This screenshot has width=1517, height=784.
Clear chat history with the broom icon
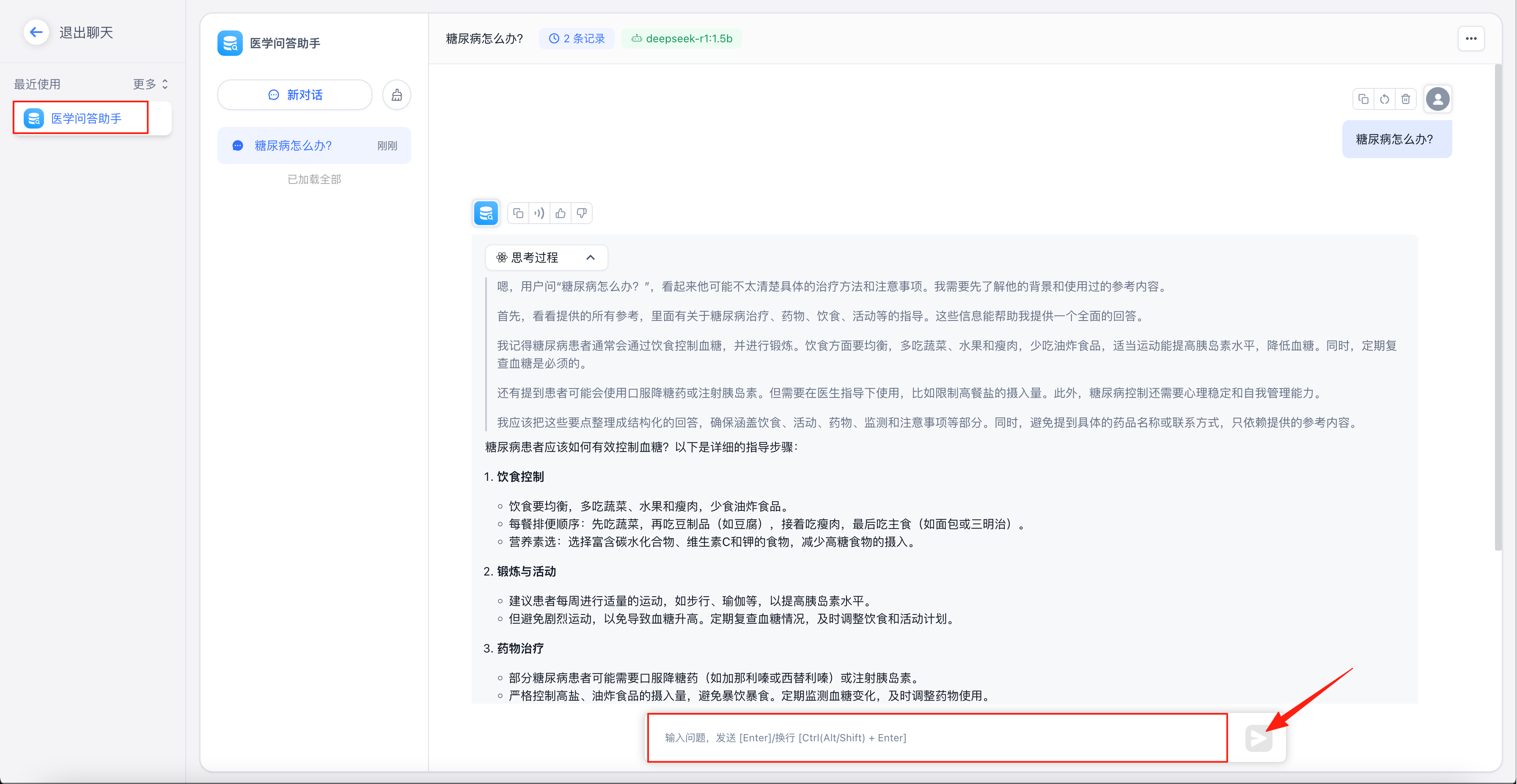tap(396, 95)
